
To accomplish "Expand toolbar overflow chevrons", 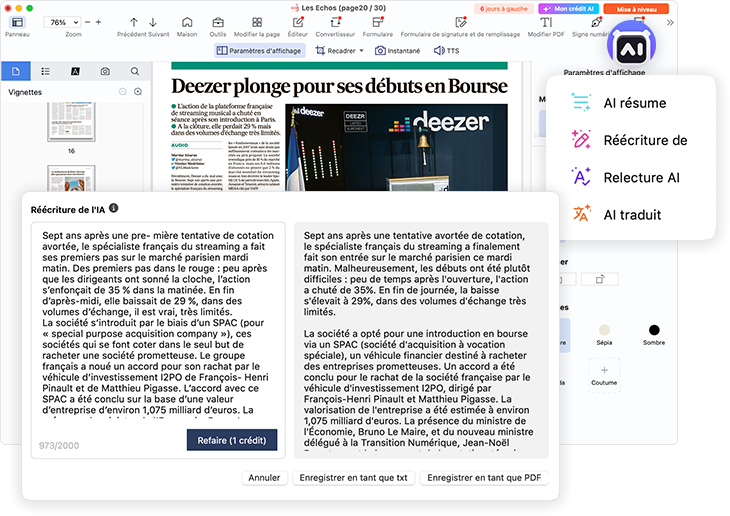I will 669,22.
